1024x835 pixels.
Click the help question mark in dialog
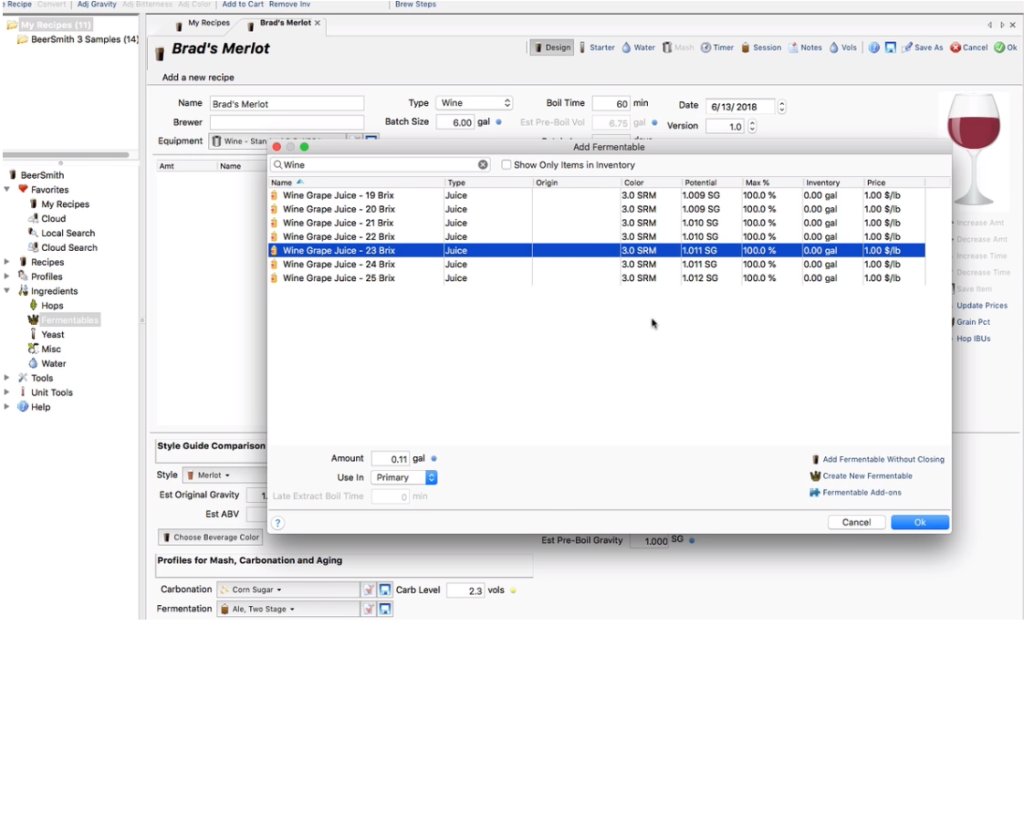[278, 523]
